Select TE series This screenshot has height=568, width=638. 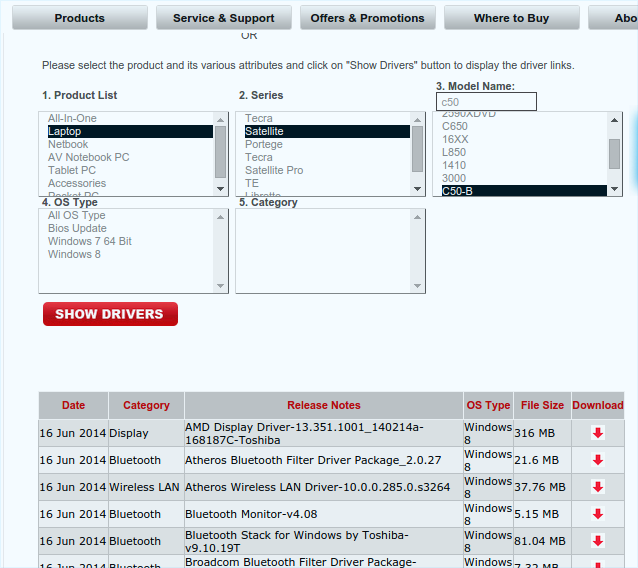[327, 184]
